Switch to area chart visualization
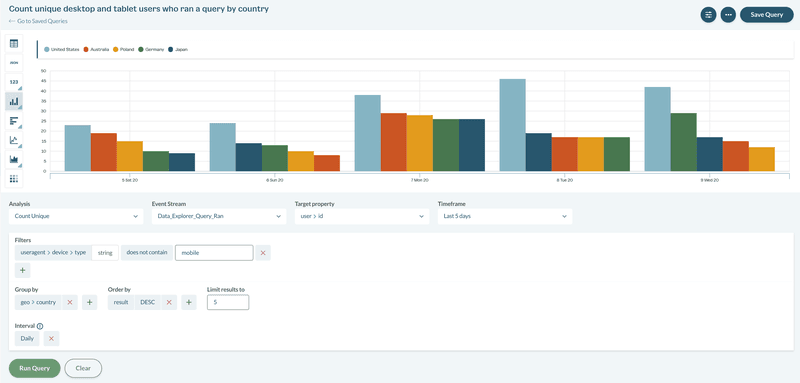The width and height of the screenshot is (800, 383). point(14,160)
